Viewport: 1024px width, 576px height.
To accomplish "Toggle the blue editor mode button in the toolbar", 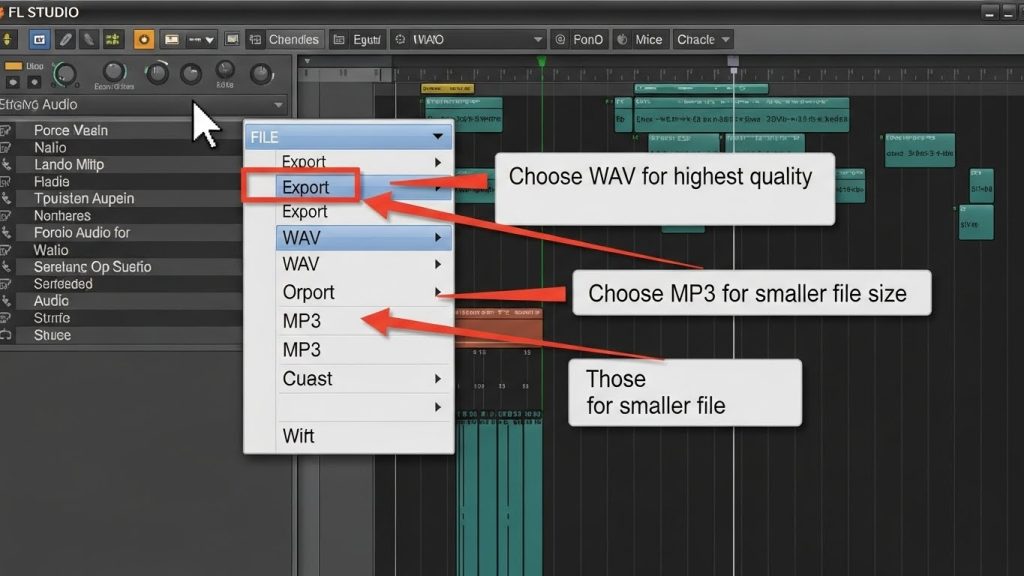I will tap(38, 39).
